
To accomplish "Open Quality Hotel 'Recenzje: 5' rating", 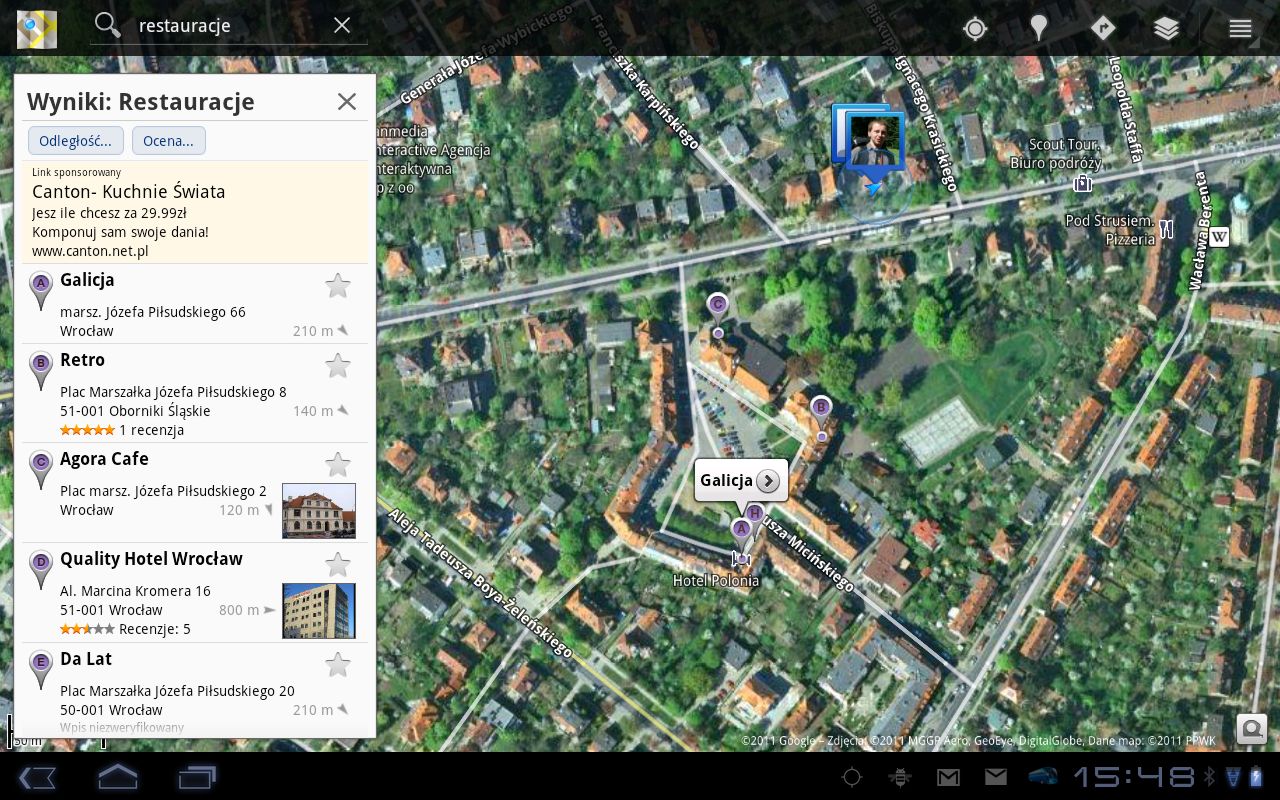I will 125,629.
